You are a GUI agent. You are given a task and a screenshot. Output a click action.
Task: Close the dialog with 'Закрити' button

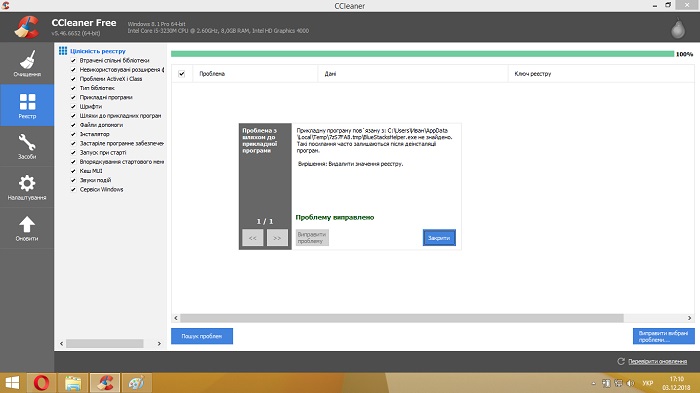point(439,238)
